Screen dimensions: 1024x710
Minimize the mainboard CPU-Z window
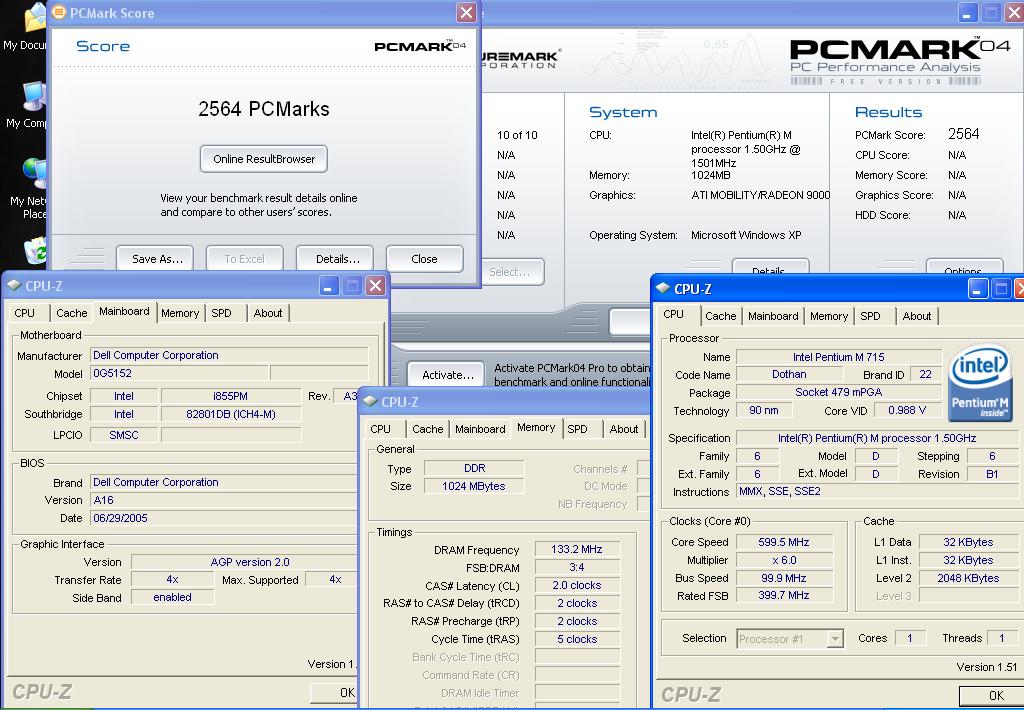point(328,285)
